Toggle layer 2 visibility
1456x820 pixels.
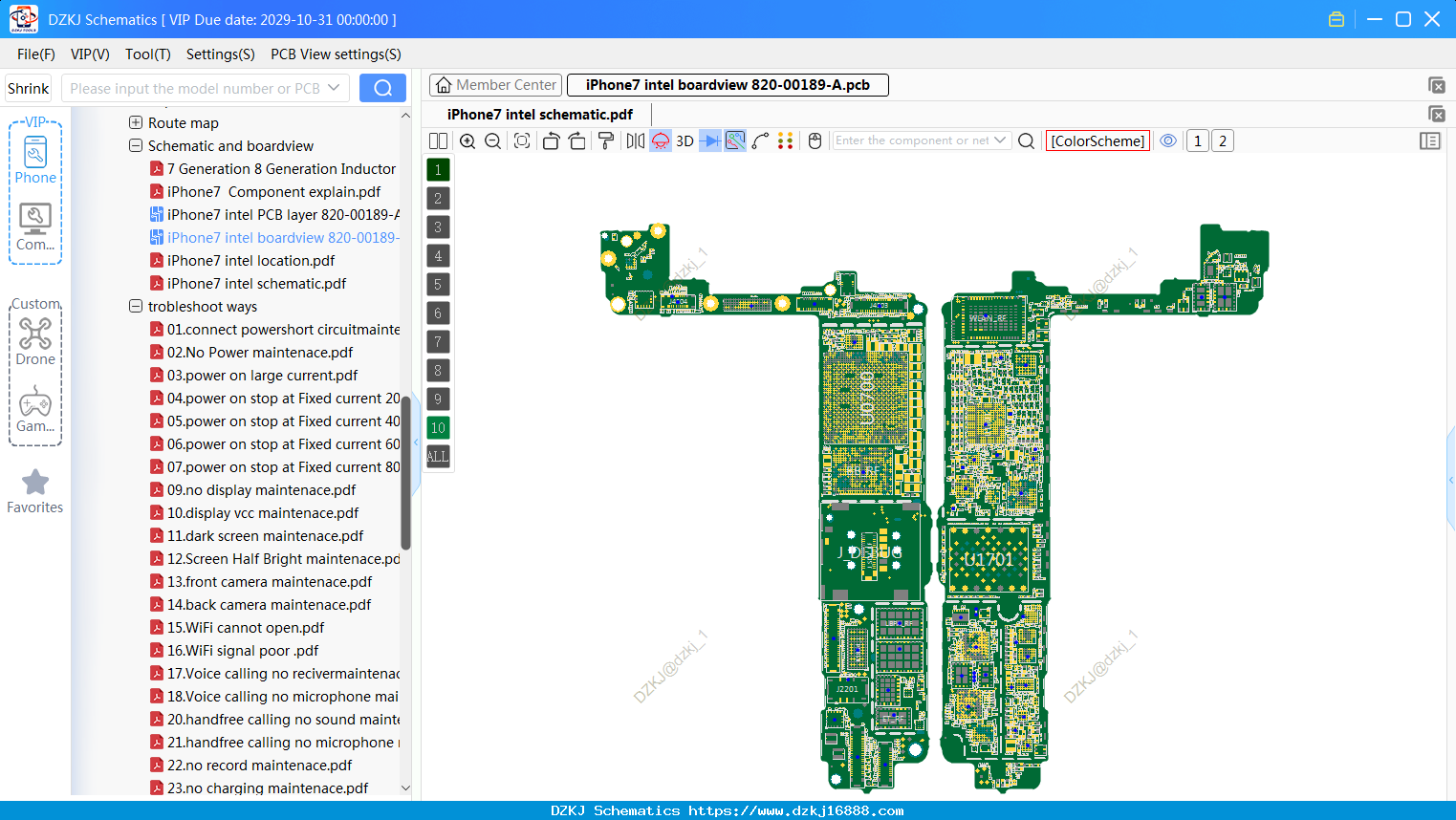pyautogui.click(x=438, y=198)
